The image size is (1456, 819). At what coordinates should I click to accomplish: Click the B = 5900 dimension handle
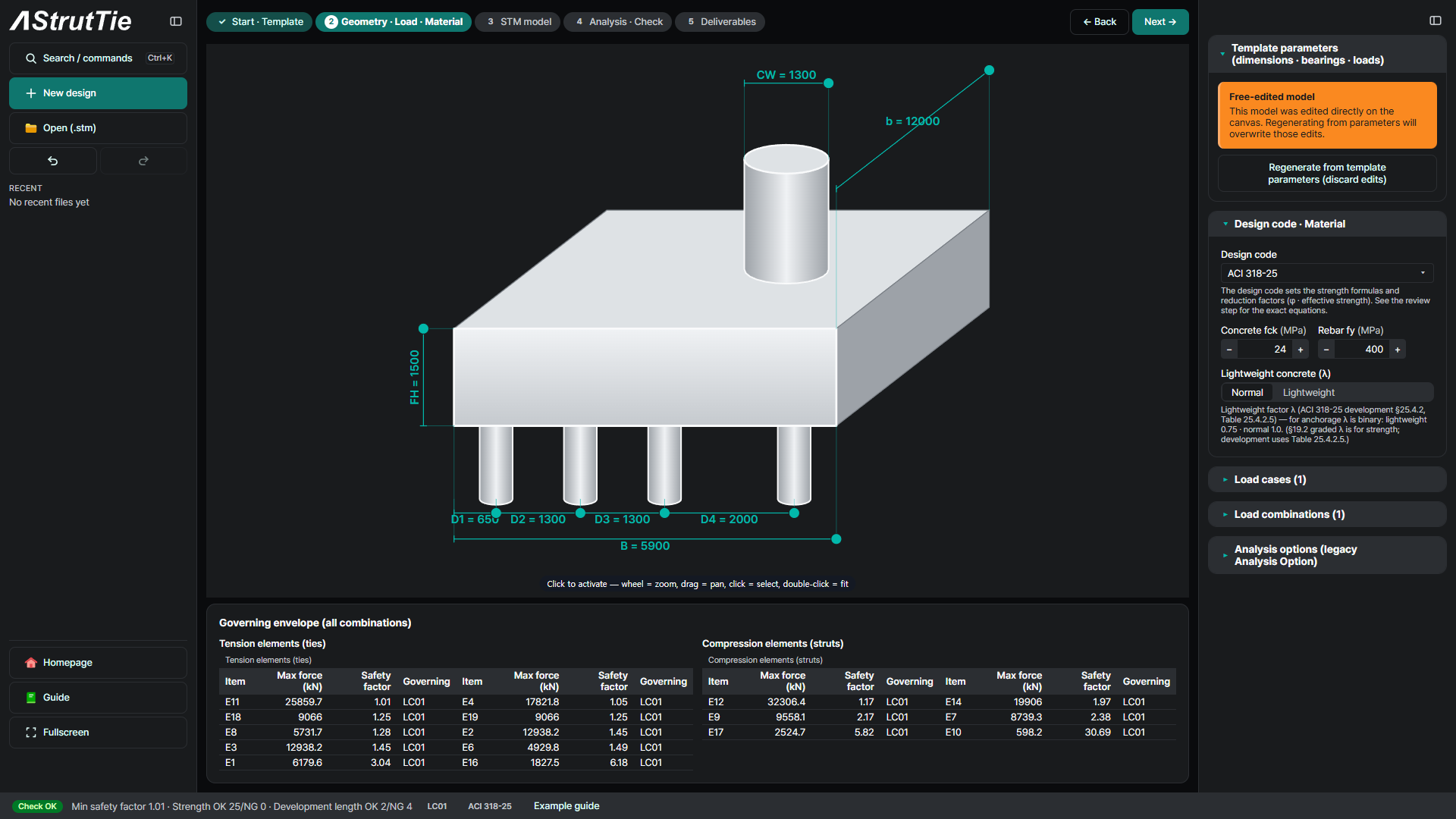(x=836, y=539)
